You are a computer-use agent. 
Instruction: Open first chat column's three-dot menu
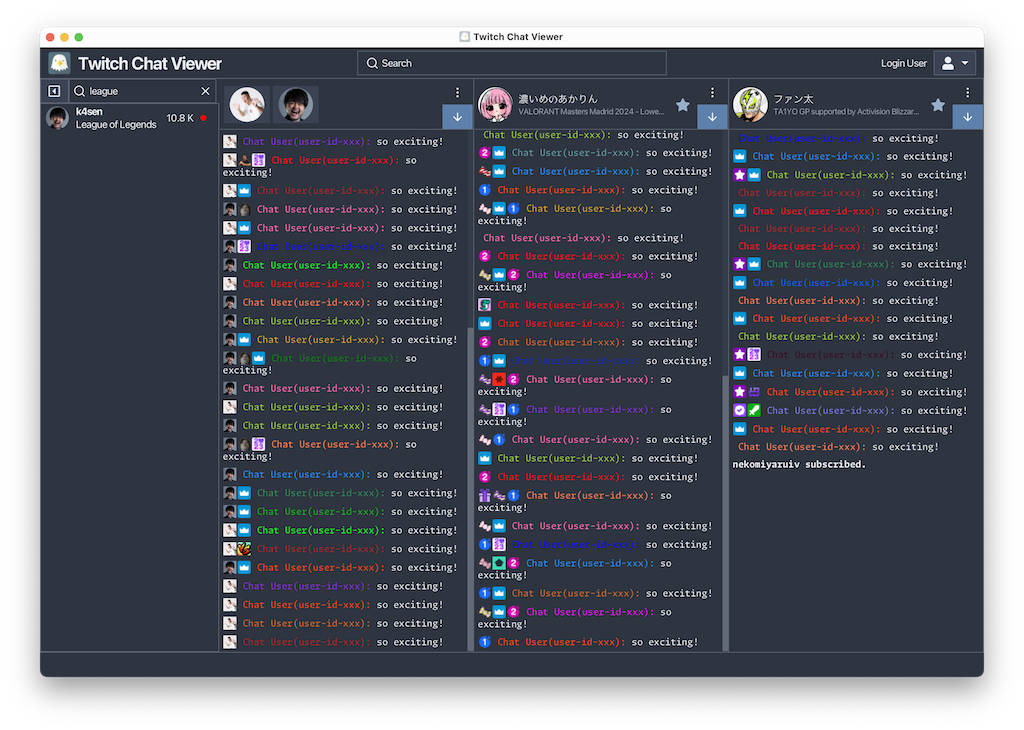[457, 92]
